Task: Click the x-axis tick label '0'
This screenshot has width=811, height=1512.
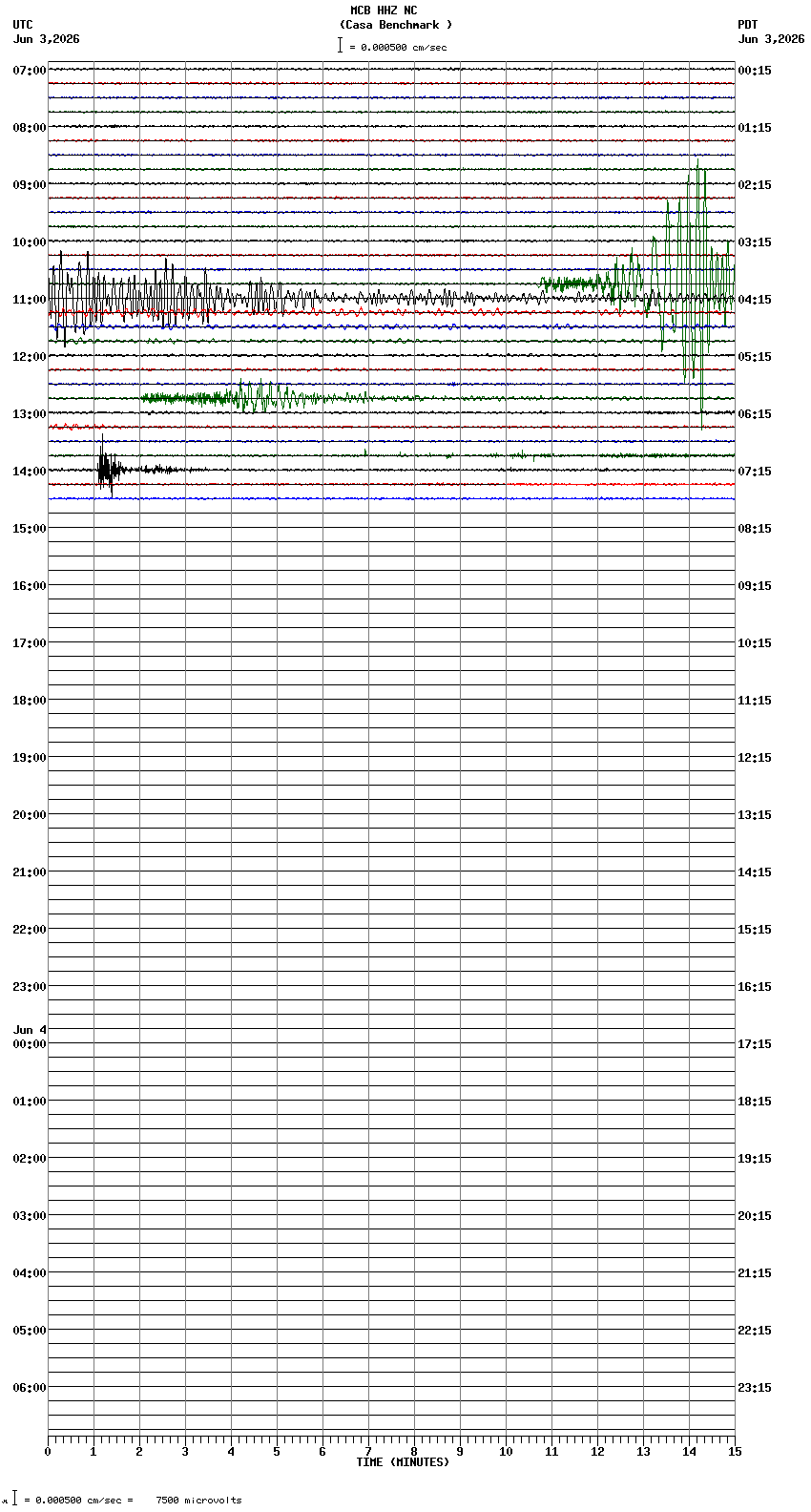Action: coord(48,1452)
